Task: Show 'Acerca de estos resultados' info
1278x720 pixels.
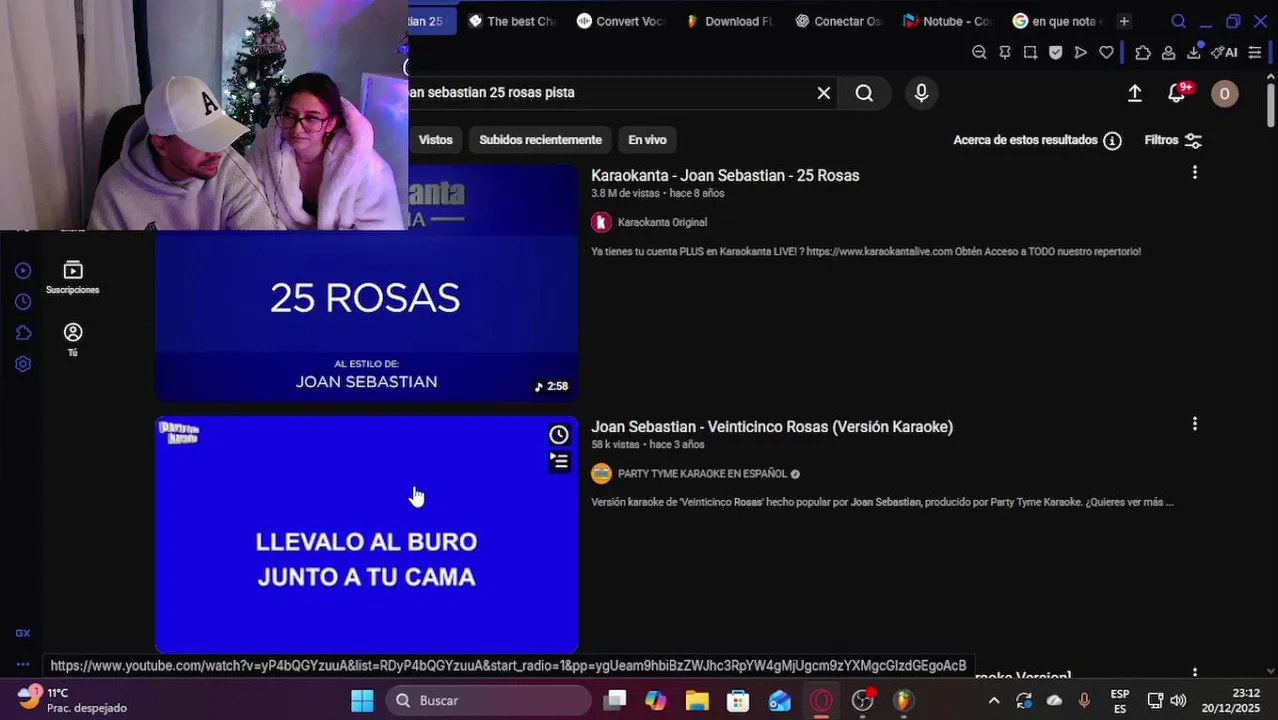Action: (1037, 140)
